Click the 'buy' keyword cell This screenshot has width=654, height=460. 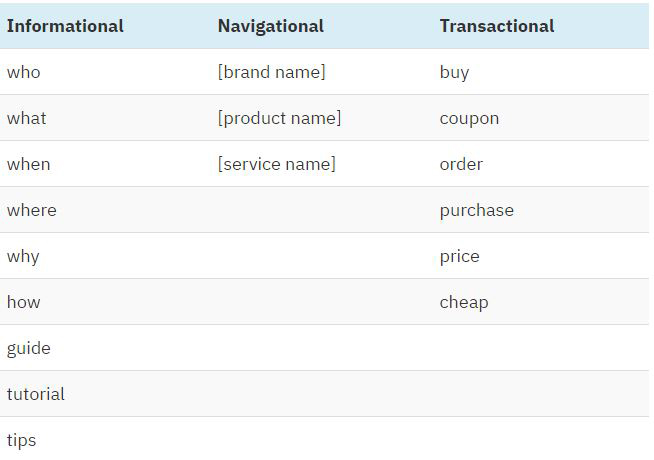tap(454, 72)
